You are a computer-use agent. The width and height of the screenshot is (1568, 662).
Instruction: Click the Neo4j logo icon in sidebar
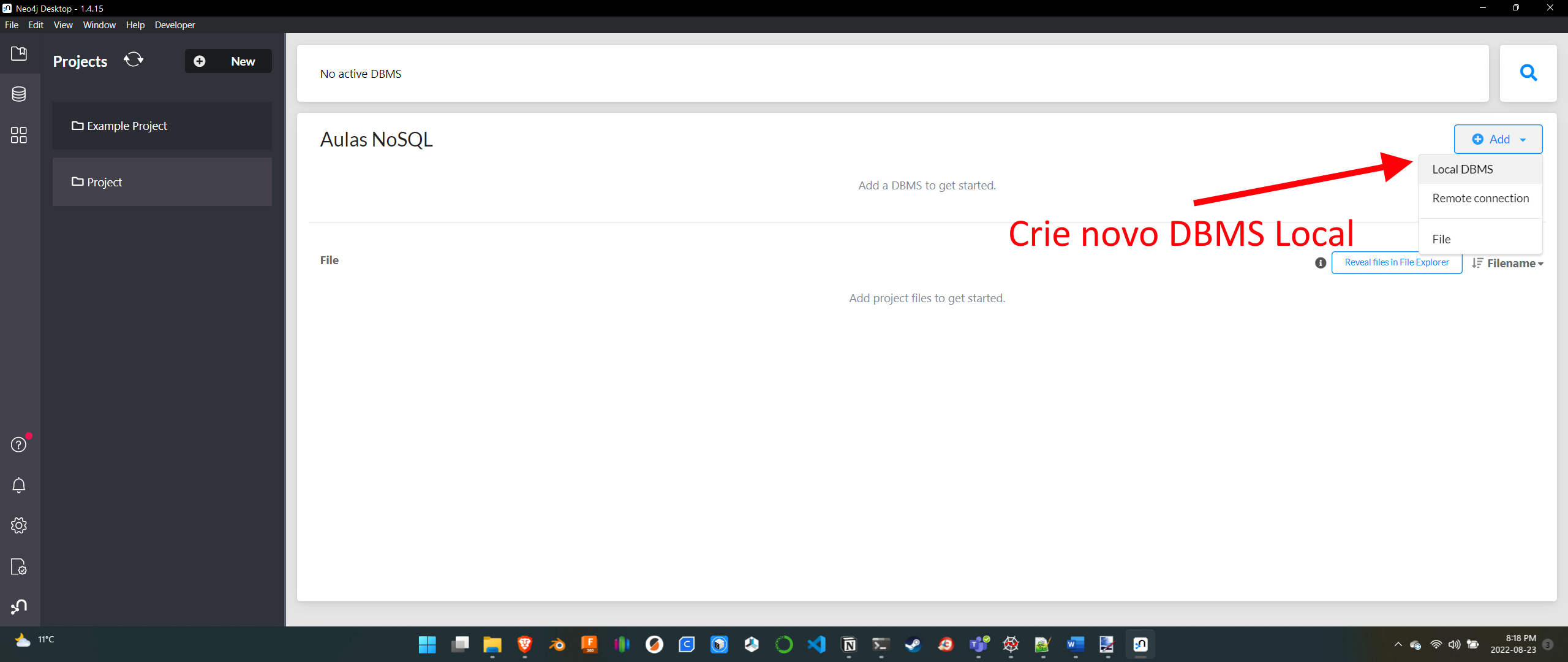19,607
